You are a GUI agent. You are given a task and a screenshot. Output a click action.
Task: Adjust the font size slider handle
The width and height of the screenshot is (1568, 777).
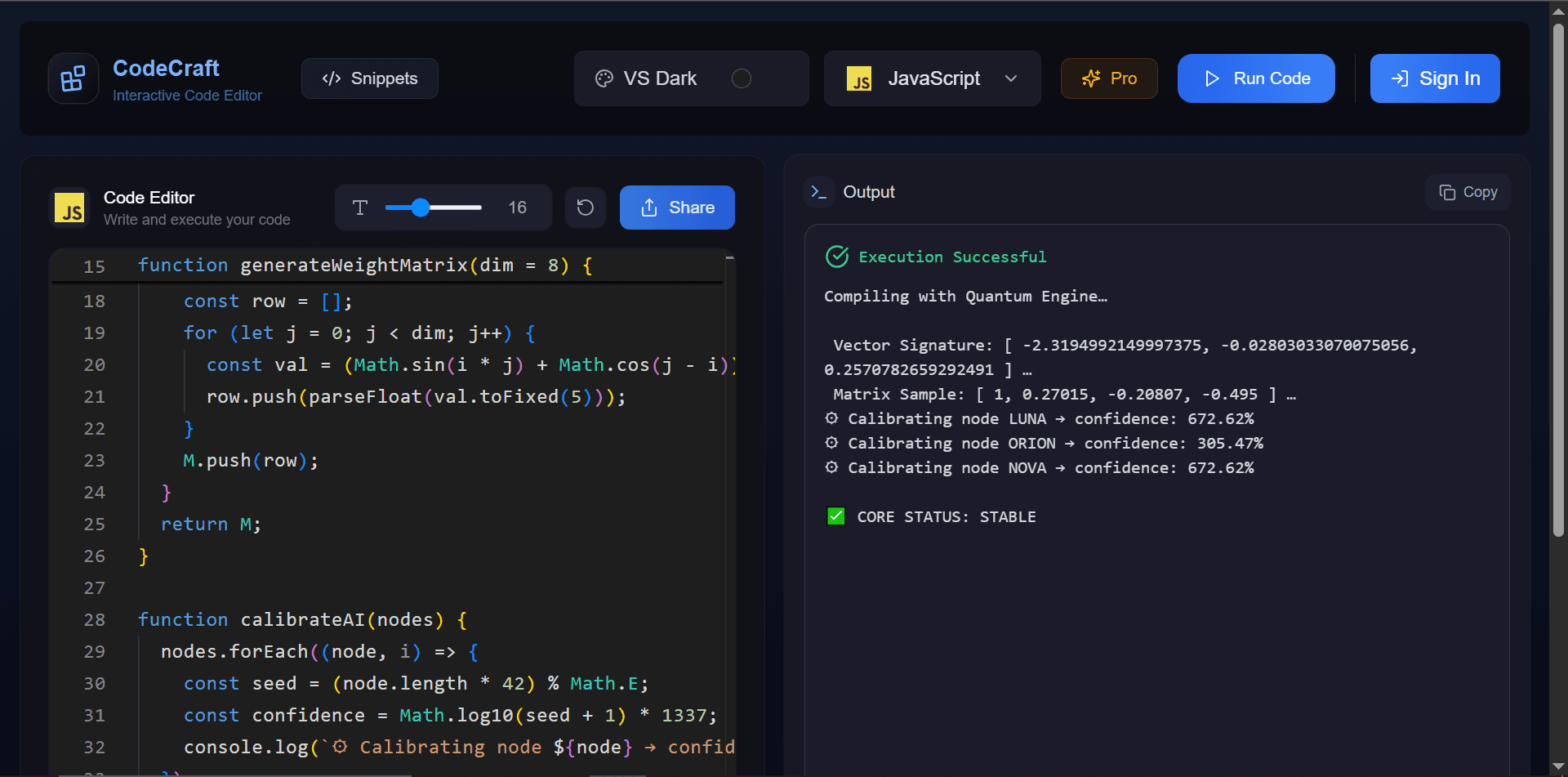420,208
